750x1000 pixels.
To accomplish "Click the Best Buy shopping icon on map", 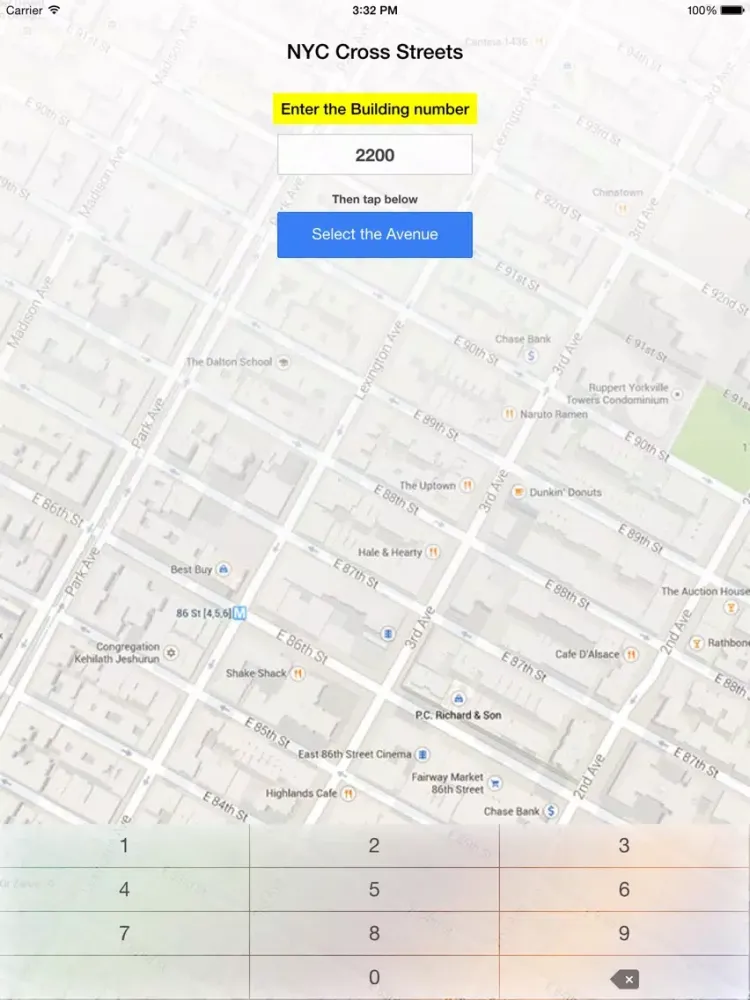I will point(223,569).
